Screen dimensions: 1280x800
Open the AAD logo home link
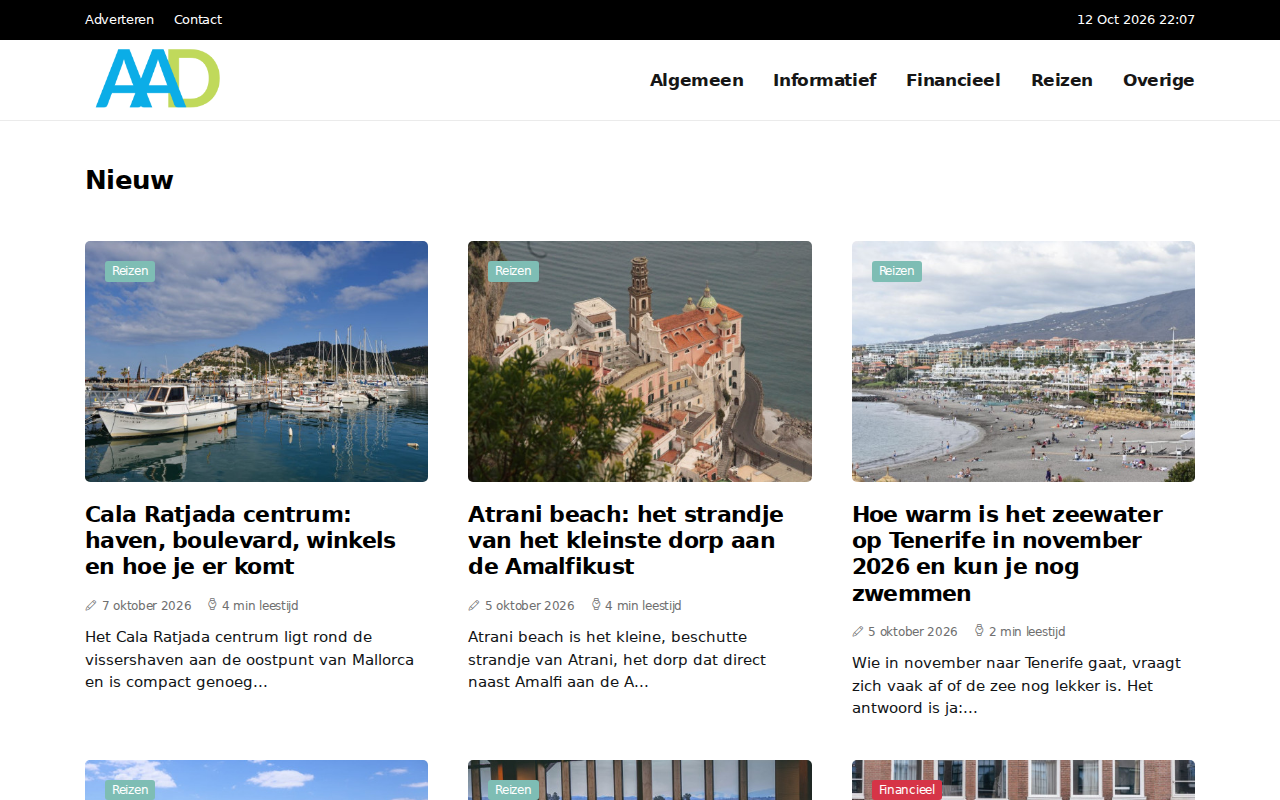[x=158, y=78]
